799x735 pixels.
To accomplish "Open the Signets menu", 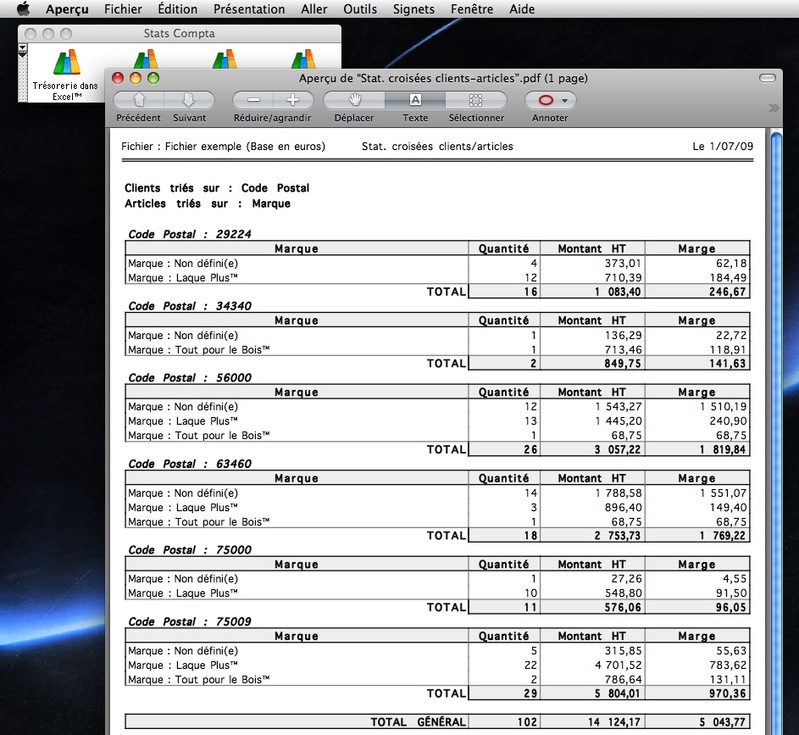I will click(x=413, y=9).
